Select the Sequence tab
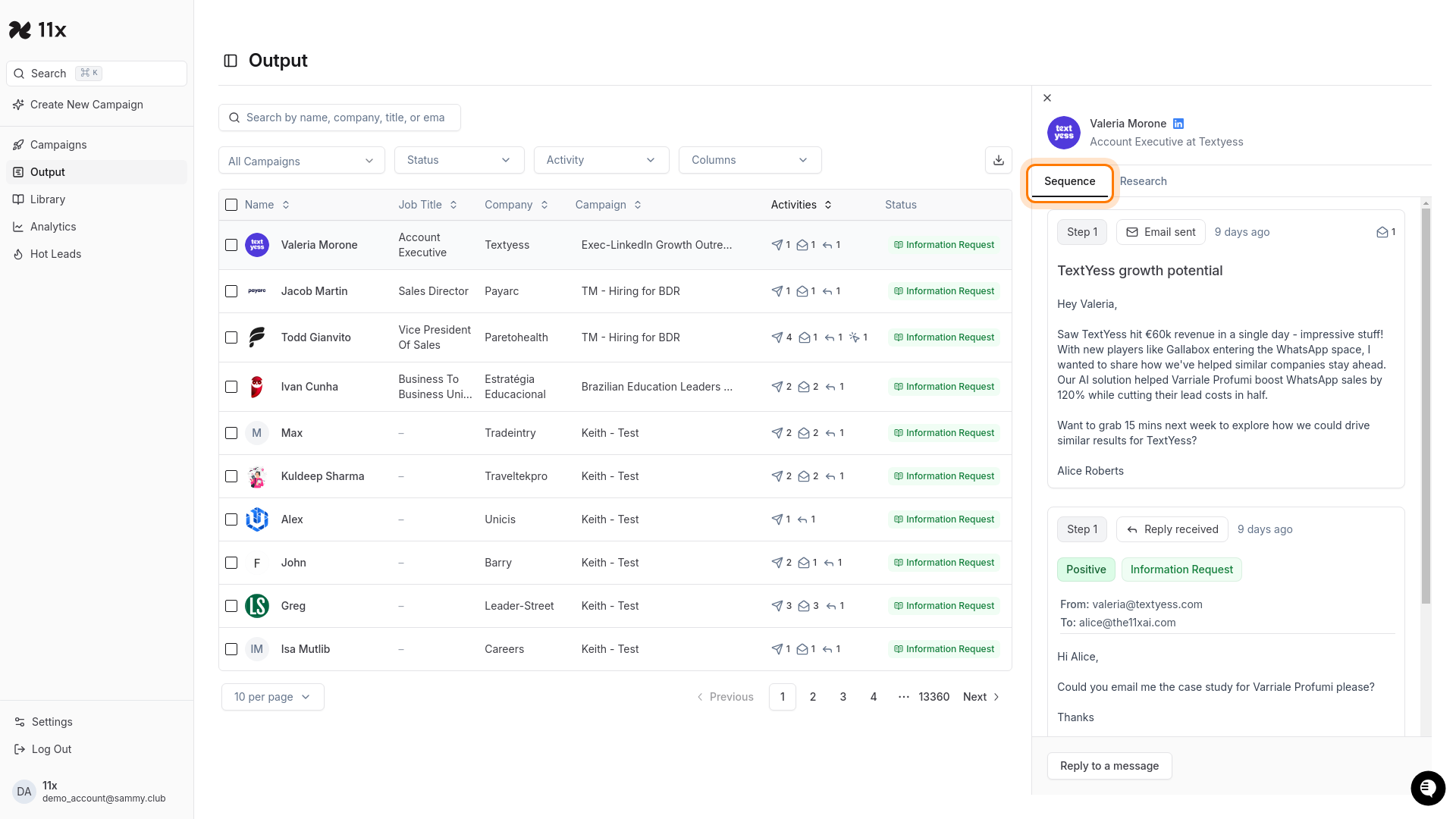Viewport: 1456px width, 819px height. click(x=1069, y=181)
